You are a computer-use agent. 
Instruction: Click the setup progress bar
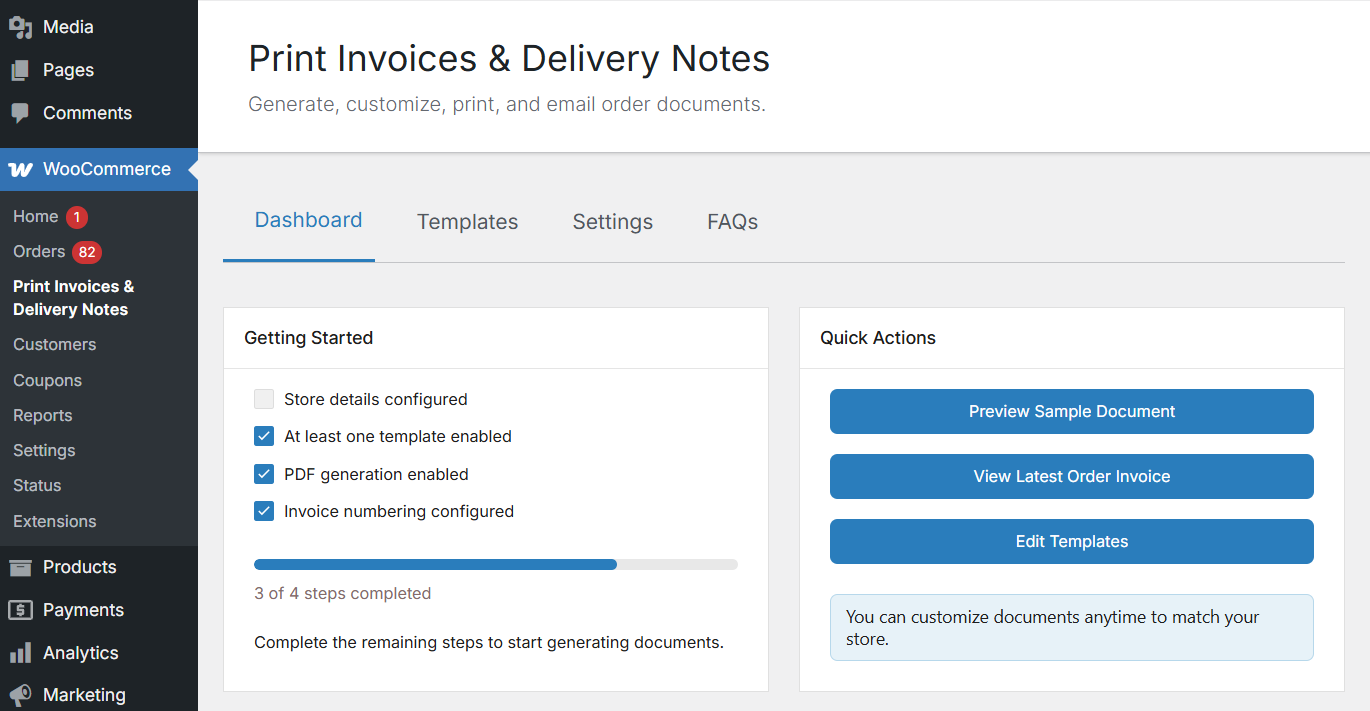tap(495, 565)
